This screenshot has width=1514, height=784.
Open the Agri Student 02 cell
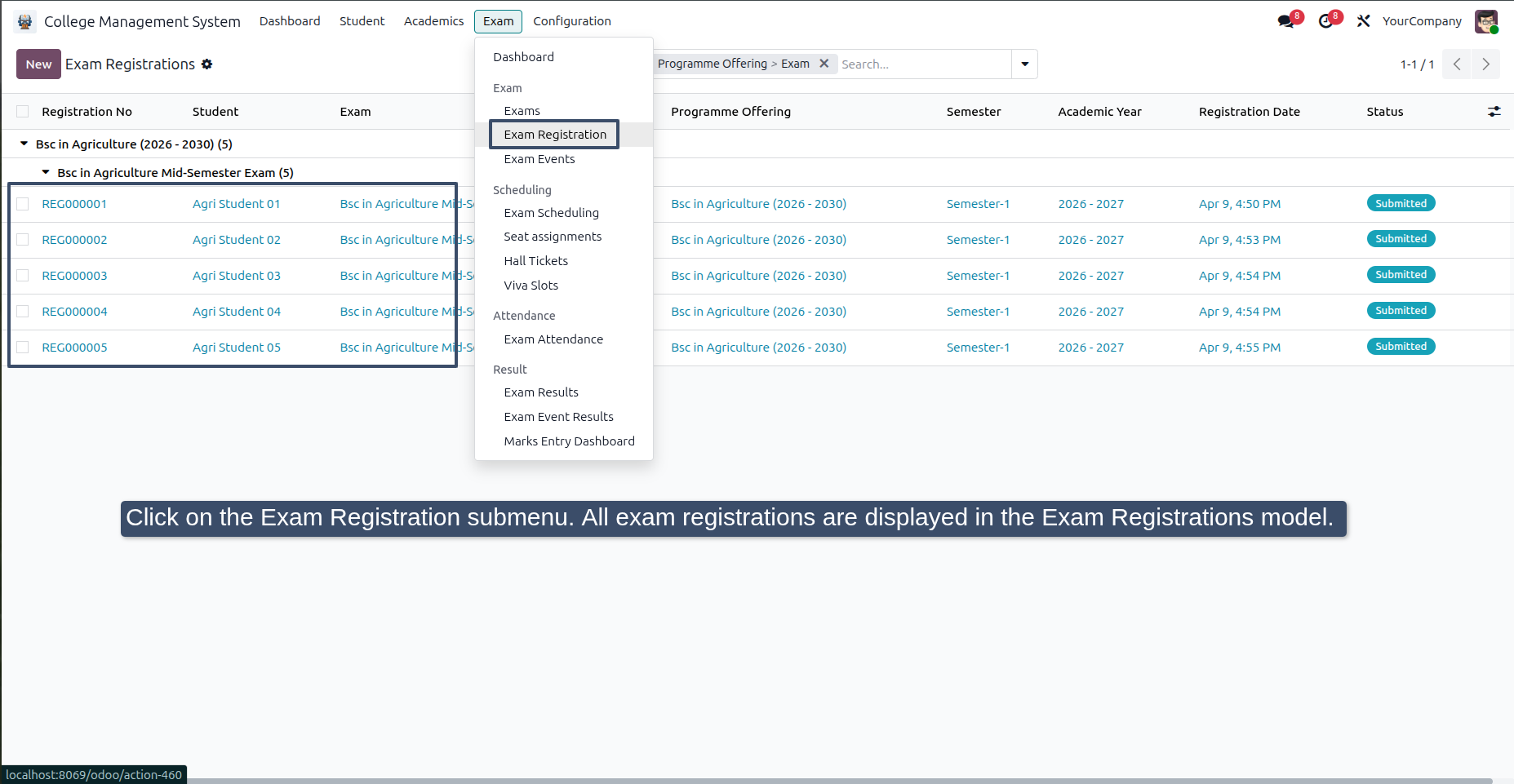click(x=237, y=240)
